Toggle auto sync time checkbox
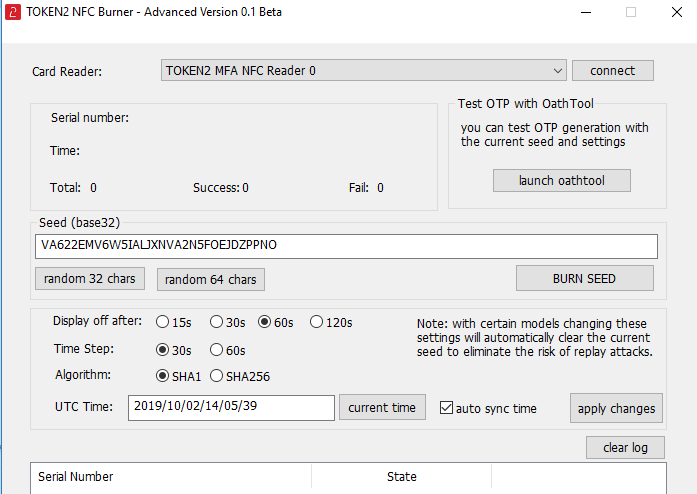 pyautogui.click(x=446, y=408)
